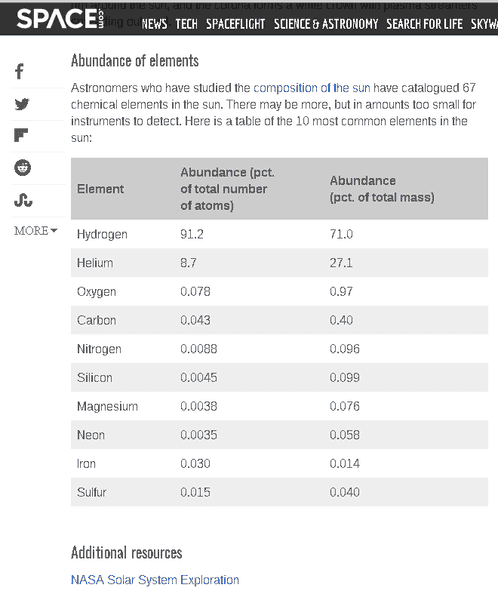The image size is (498, 600).
Task: Click the Flipboard share icon
Action: [21, 135]
